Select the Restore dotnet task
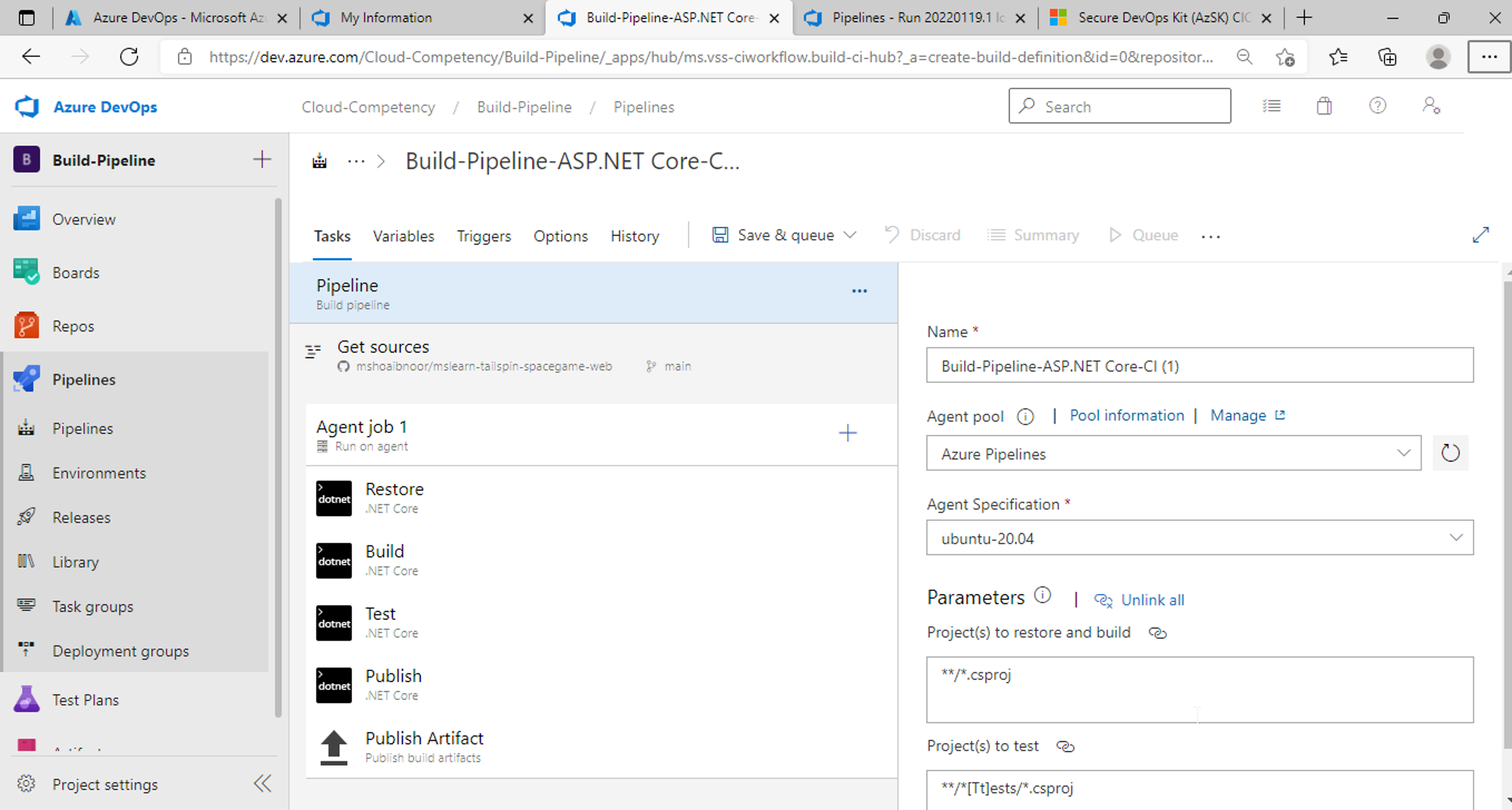The image size is (1512, 810). click(601, 498)
